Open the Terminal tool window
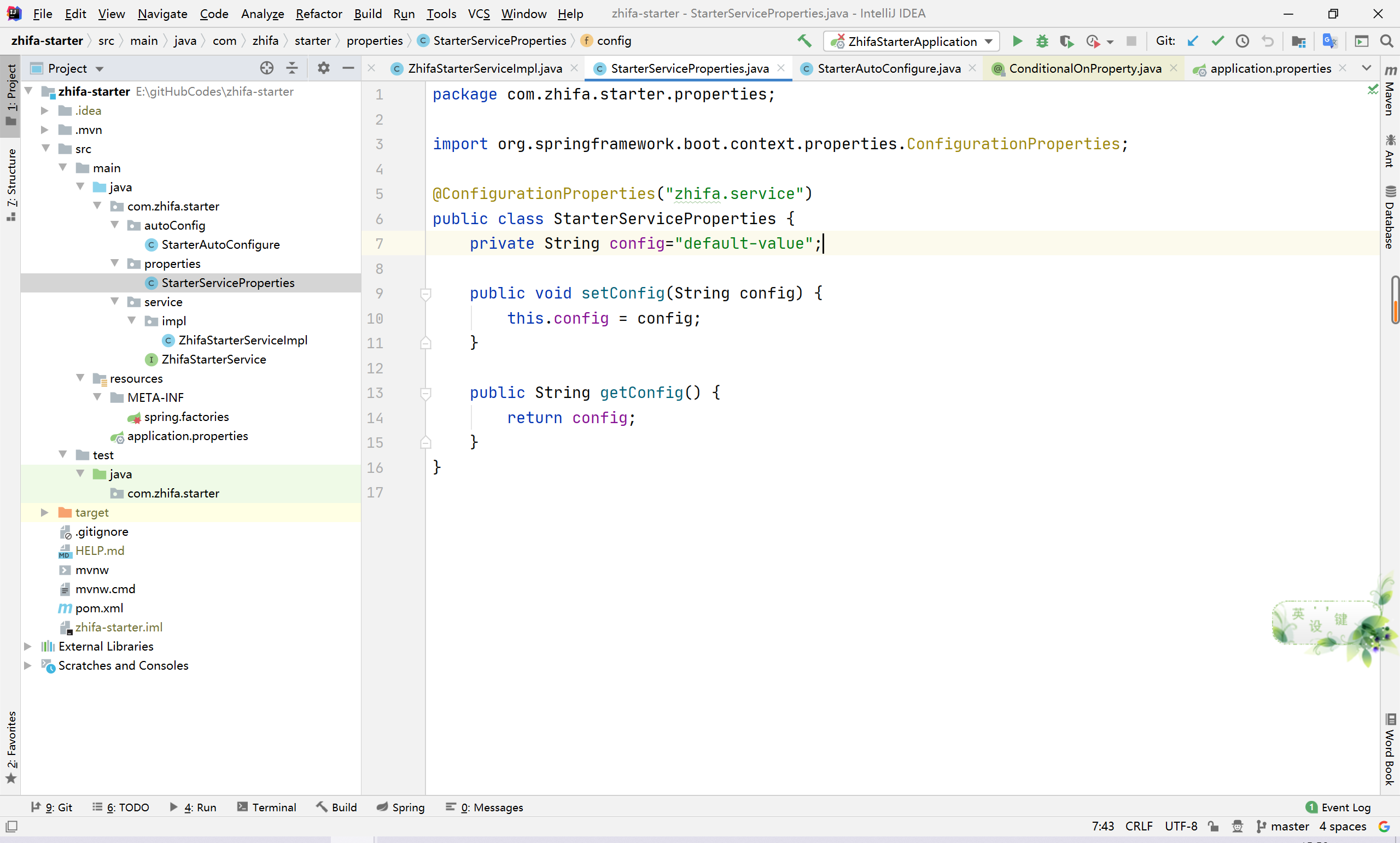 click(x=266, y=807)
